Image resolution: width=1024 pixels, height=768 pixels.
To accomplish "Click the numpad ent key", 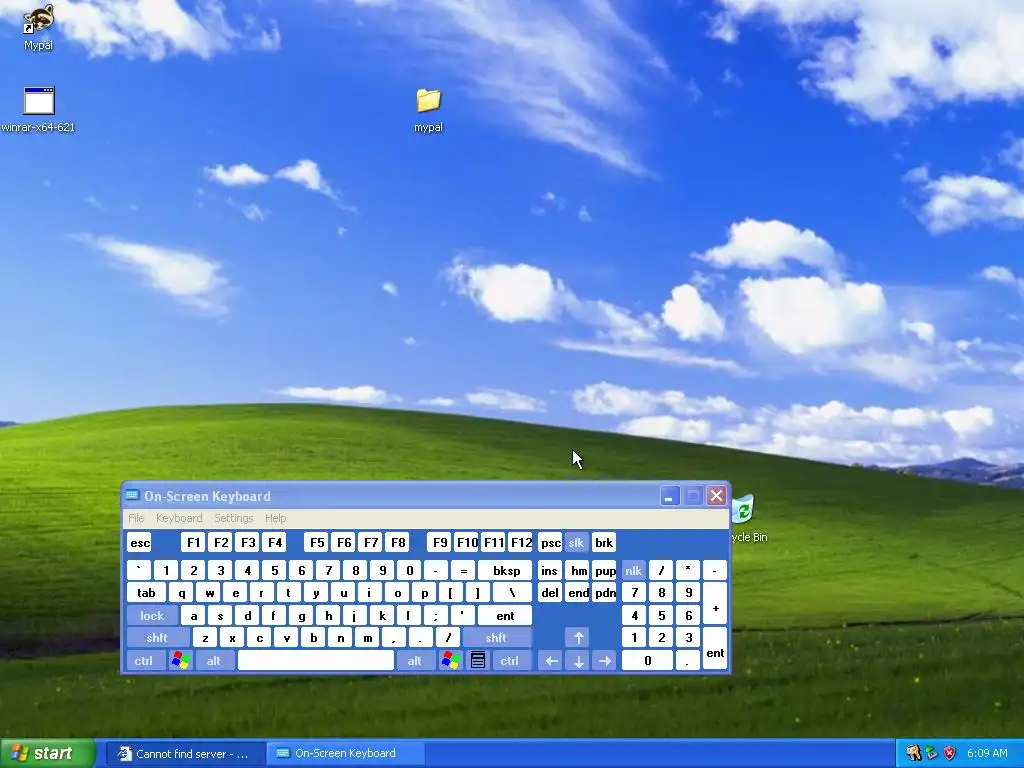I will pos(715,649).
